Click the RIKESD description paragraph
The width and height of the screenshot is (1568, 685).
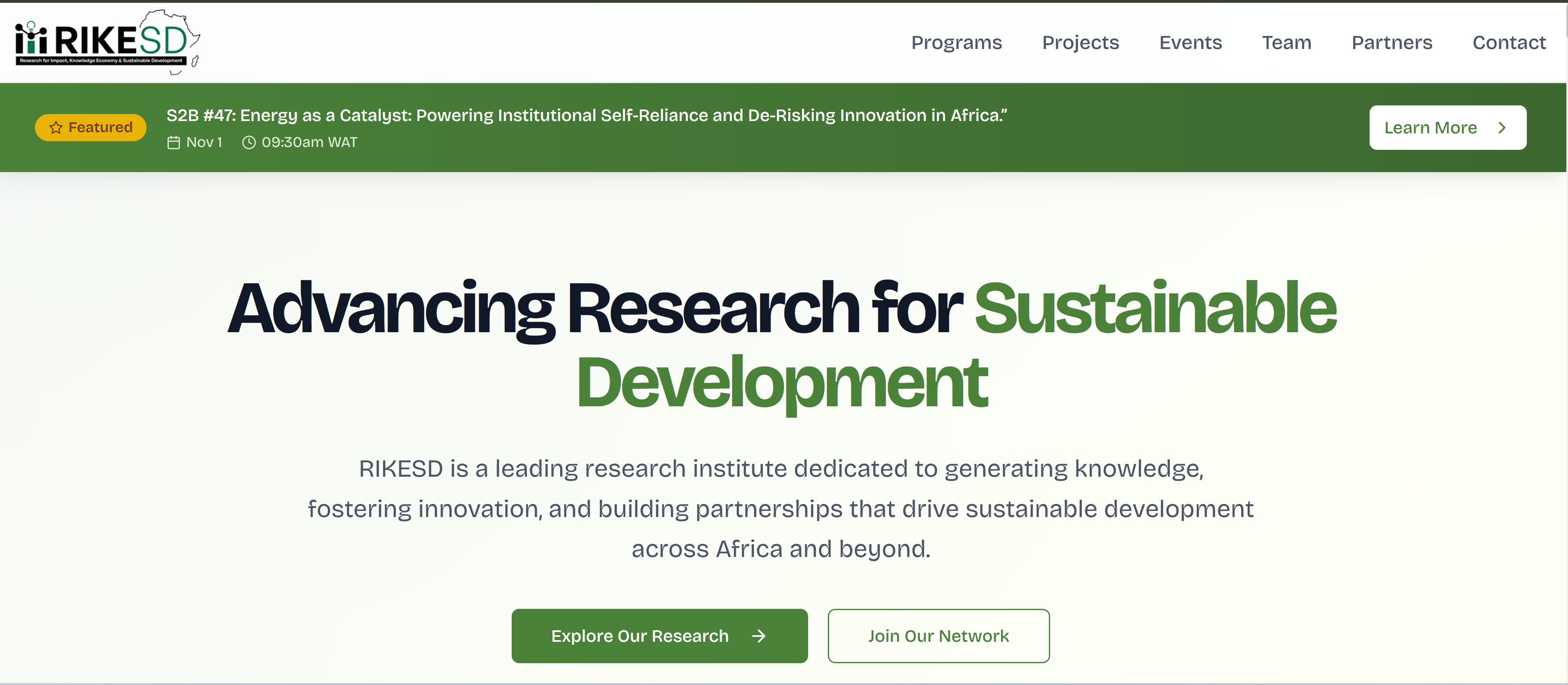coord(781,509)
